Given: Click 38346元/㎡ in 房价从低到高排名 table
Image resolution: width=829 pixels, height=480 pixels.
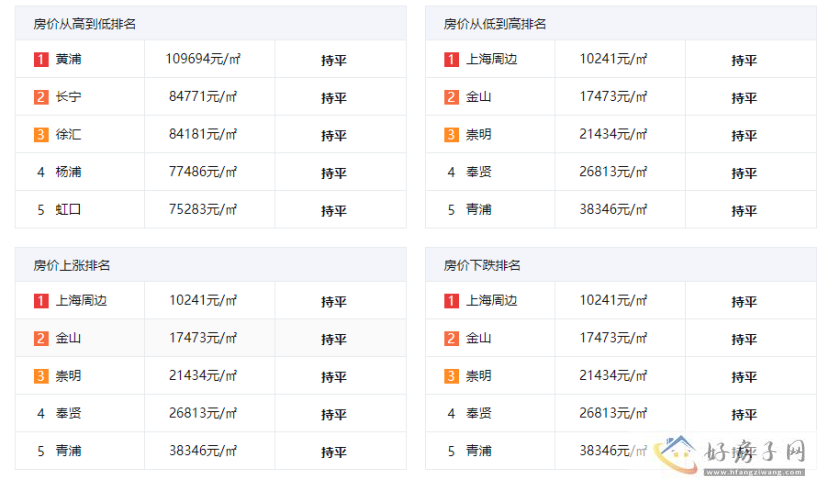Looking at the screenshot, I should 613,209.
